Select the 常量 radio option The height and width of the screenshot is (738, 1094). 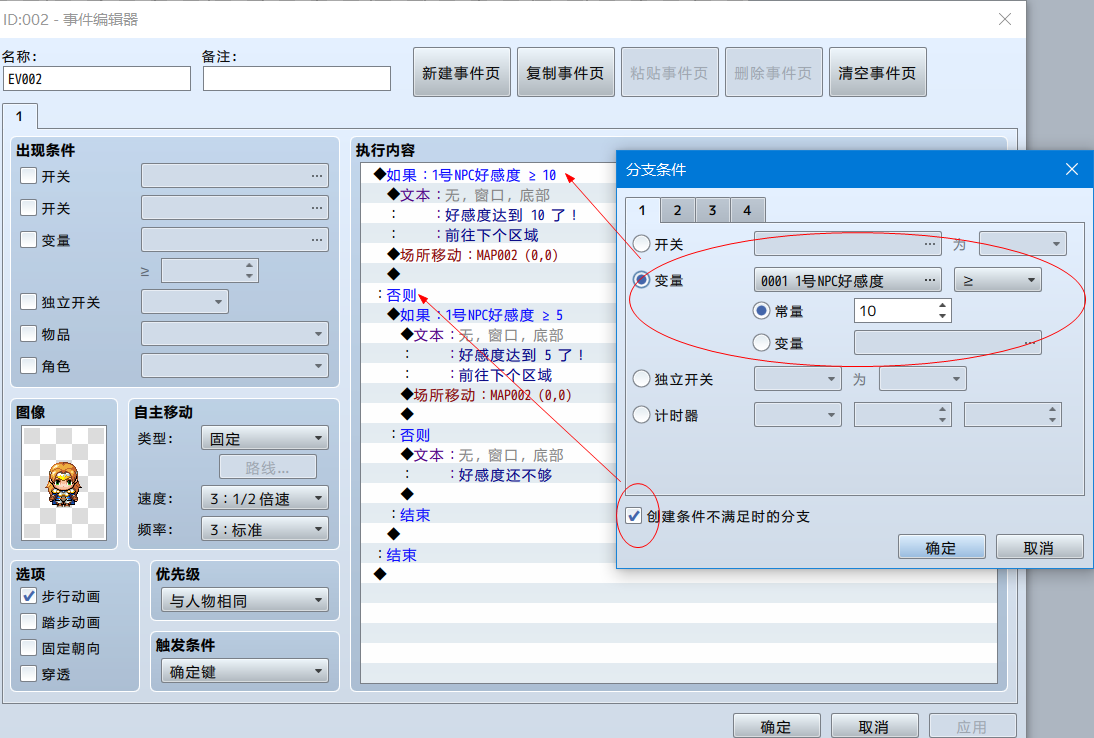click(761, 311)
